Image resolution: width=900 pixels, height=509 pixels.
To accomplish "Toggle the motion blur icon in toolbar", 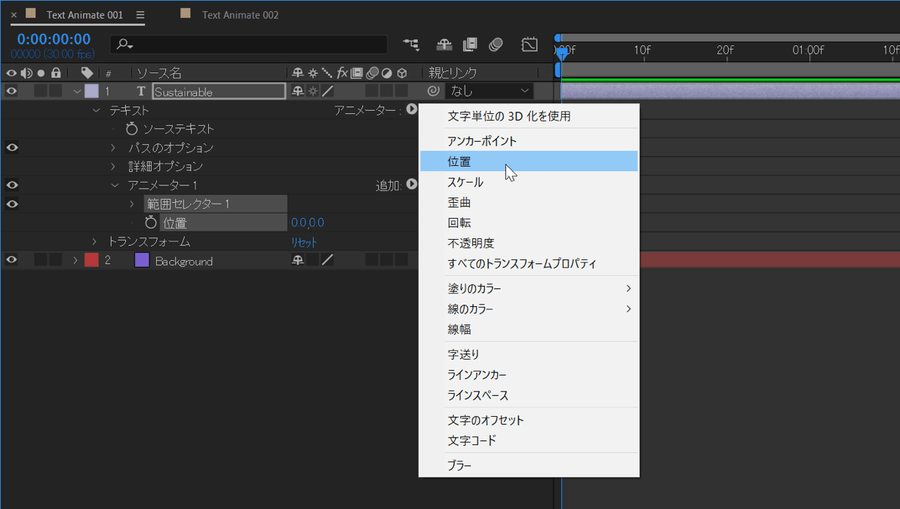I will pyautogui.click(x=496, y=45).
